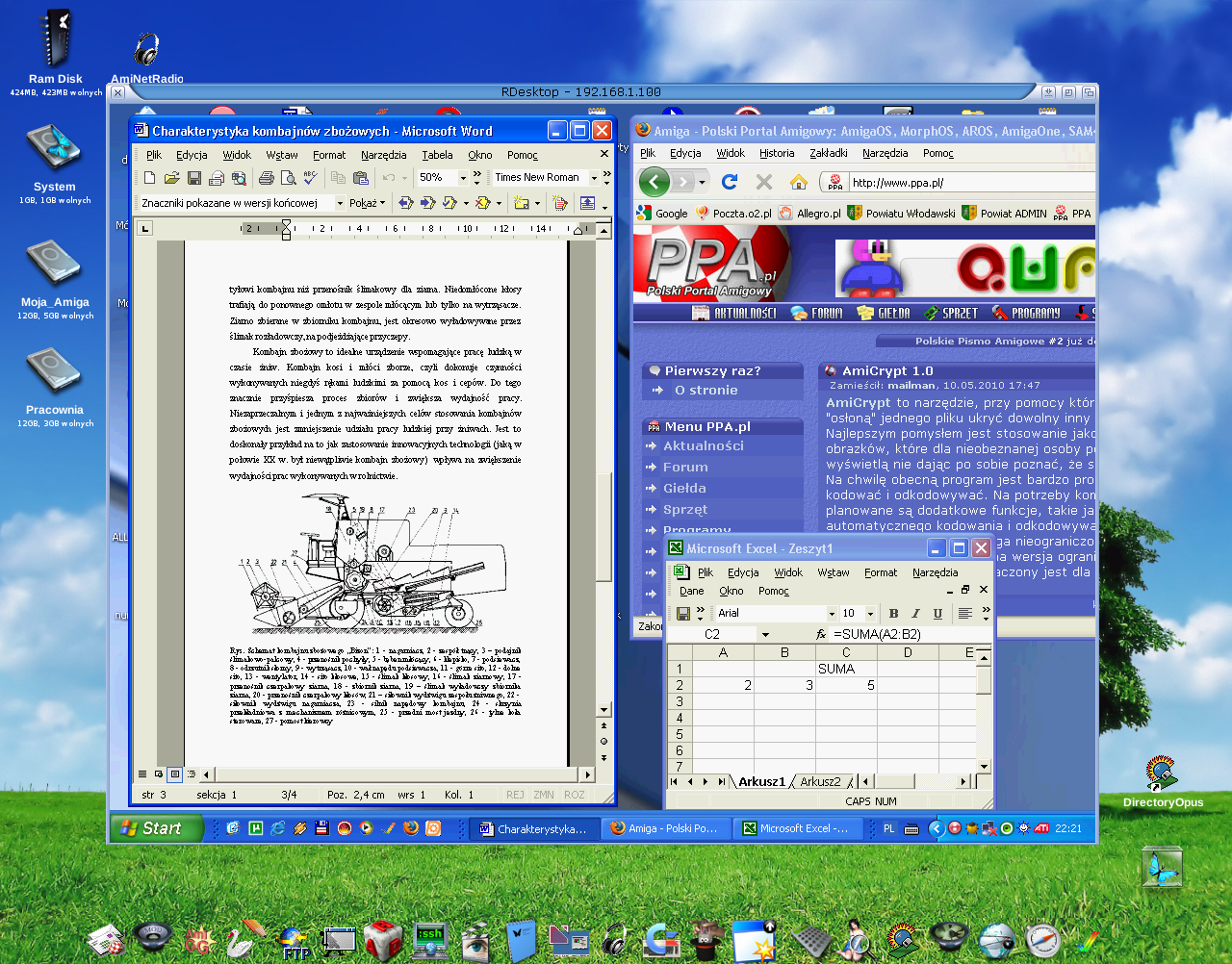Save the workbook with Excel's floppy icon
The height and width of the screenshot is (964, 1232).
coord(682,613)
